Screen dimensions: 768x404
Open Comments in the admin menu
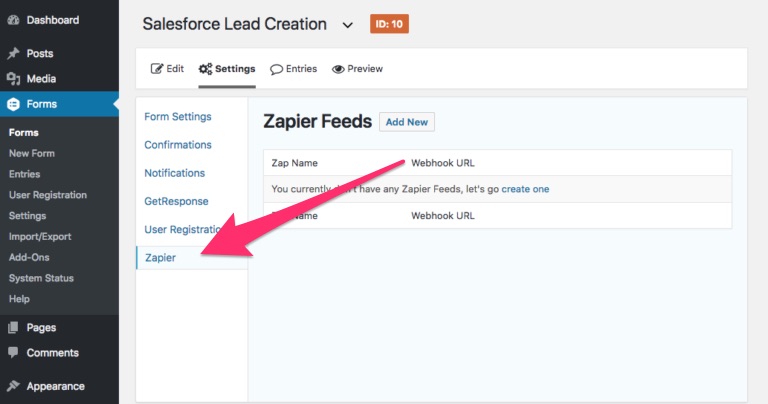[x=52, y=353]
